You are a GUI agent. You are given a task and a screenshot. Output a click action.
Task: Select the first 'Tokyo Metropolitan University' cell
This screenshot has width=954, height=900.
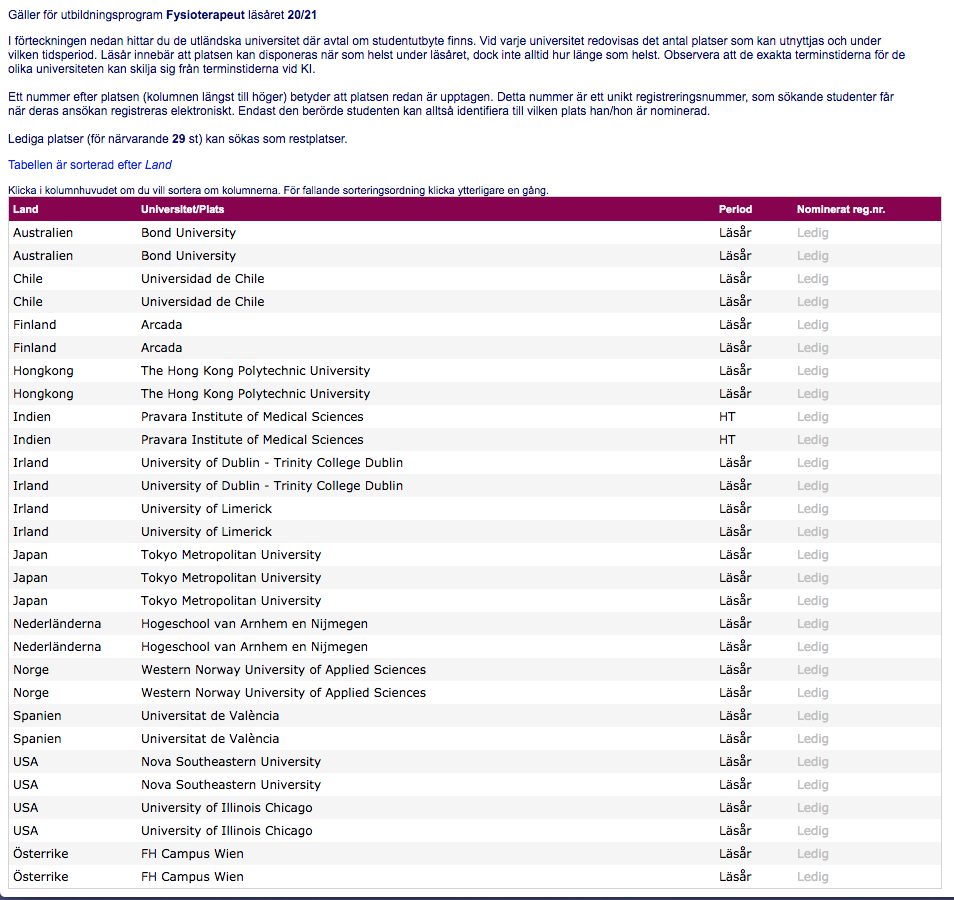[x=231, y=555]
